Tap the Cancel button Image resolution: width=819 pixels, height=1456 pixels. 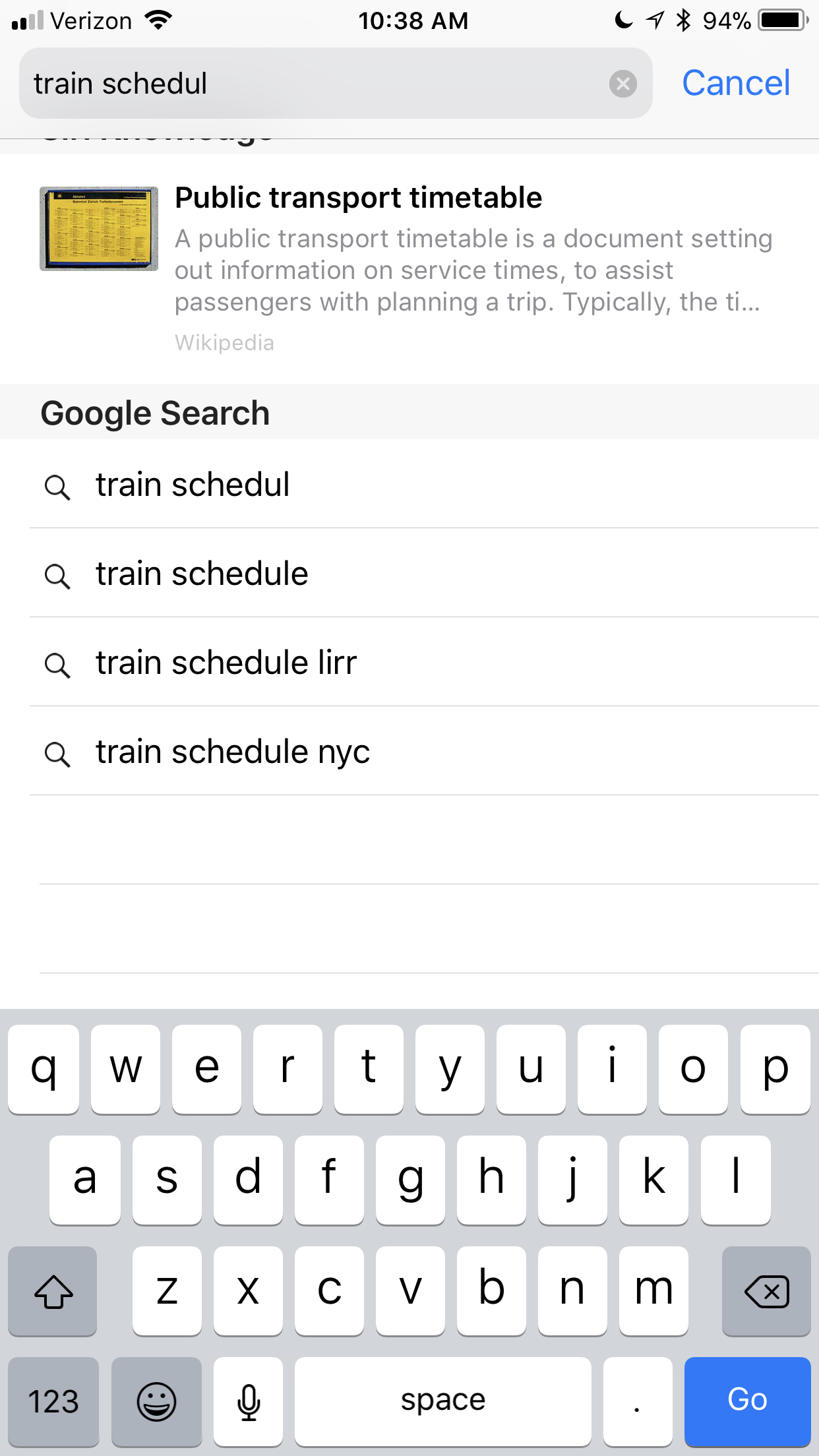[735, 84]
